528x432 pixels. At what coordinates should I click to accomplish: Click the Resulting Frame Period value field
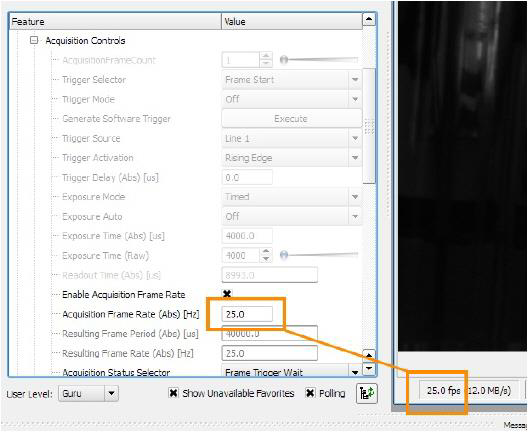pos(270,334)
